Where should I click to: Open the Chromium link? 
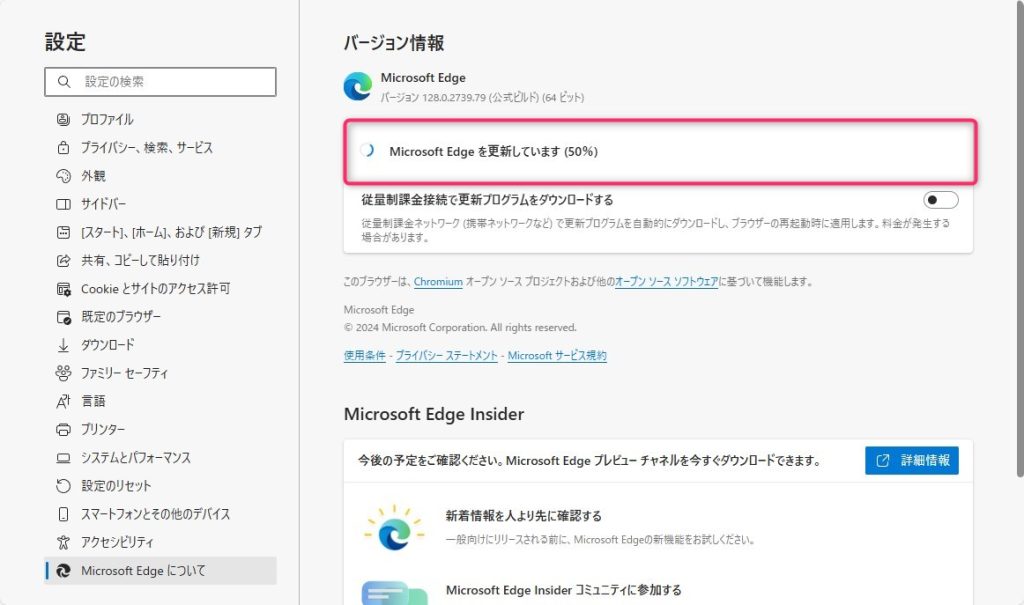tap(438, 282)
